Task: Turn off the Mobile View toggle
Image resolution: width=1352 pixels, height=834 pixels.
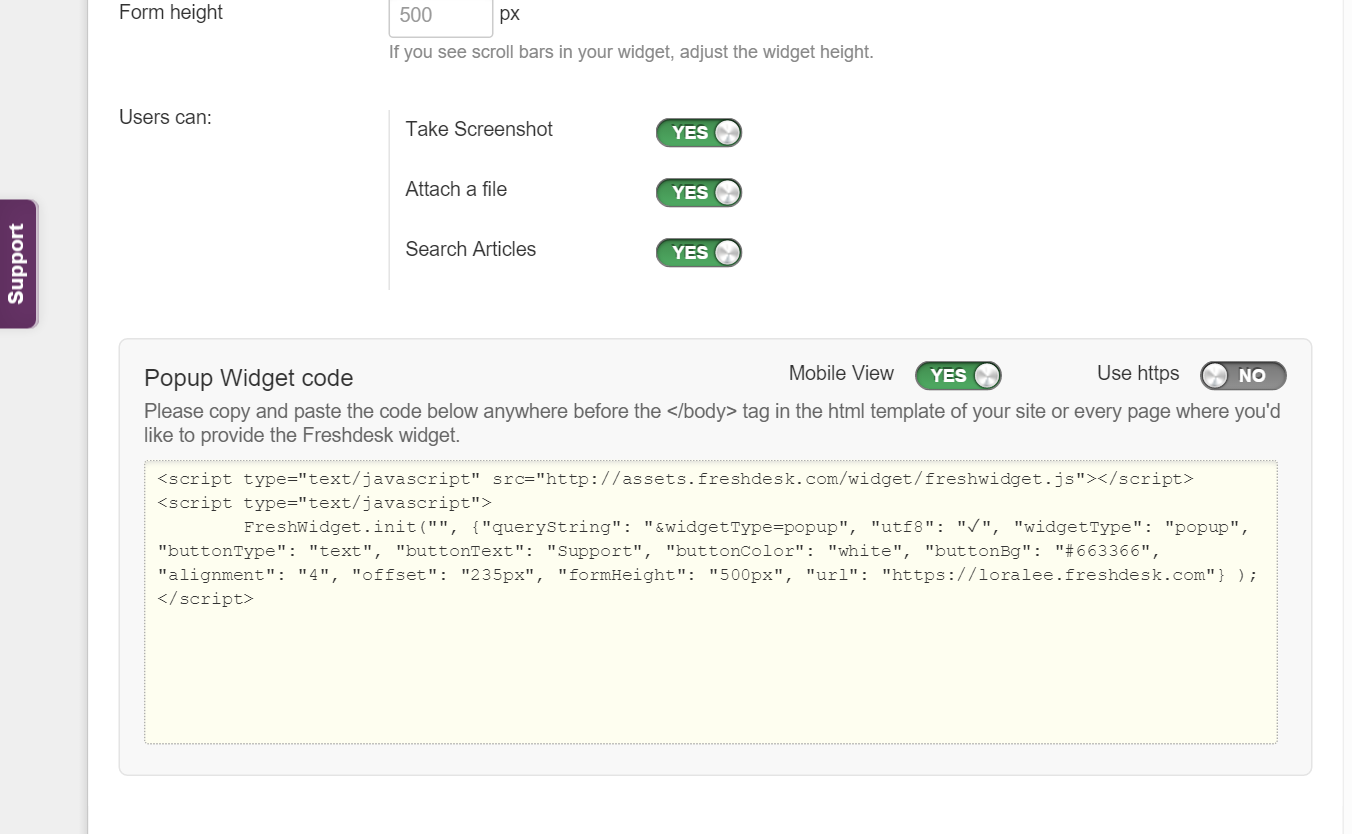Action: 958,376
